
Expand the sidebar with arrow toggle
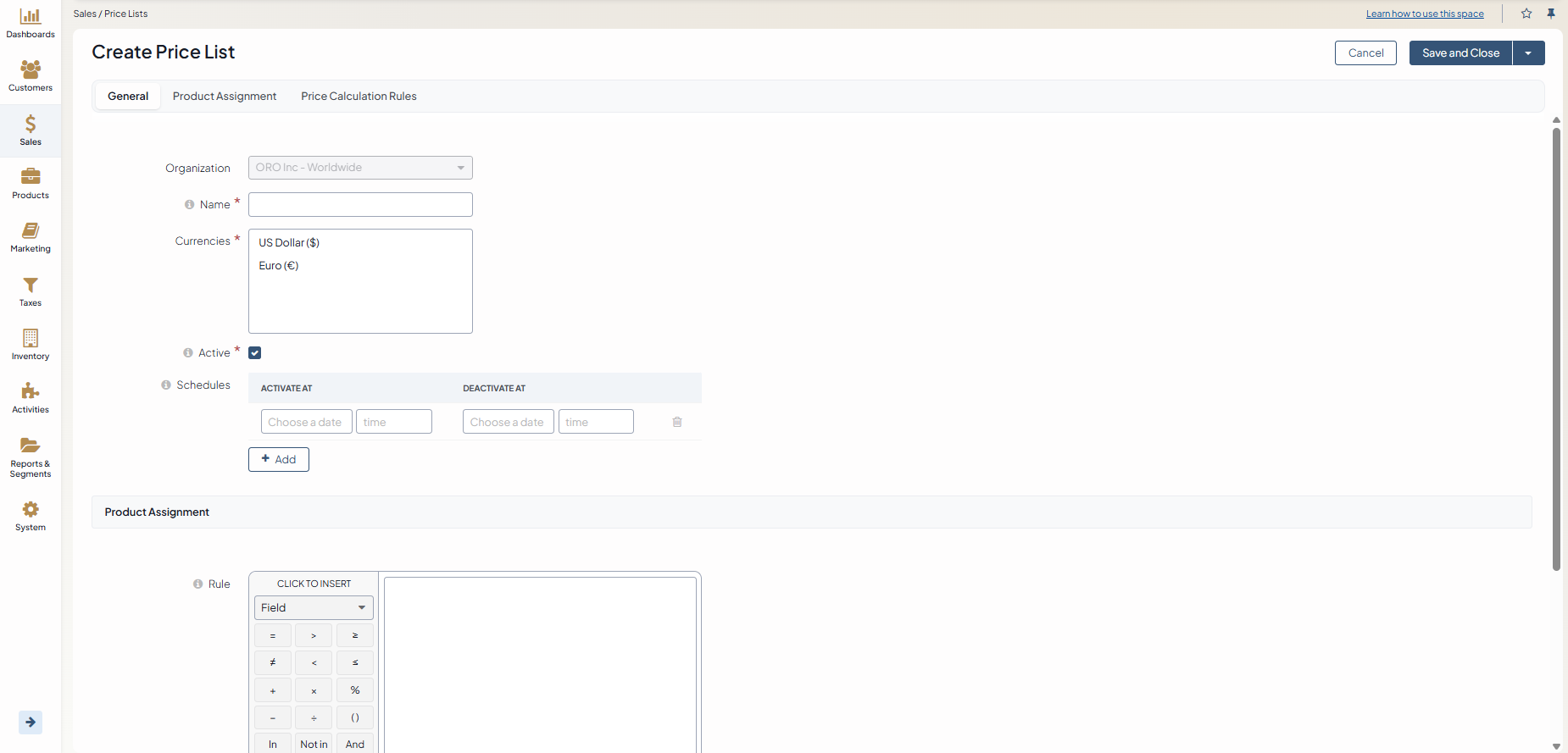(x=31, y=723)
